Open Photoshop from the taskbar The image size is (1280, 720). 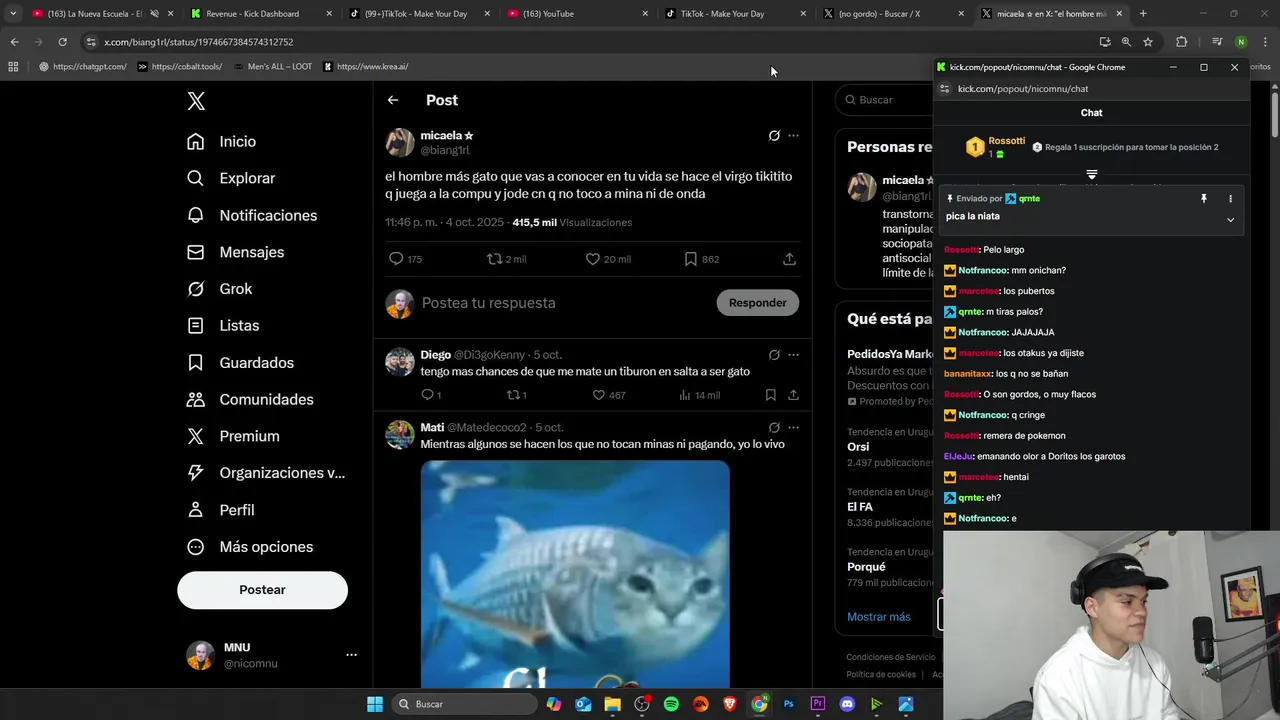pyautogui.click(x=788, y=704)
